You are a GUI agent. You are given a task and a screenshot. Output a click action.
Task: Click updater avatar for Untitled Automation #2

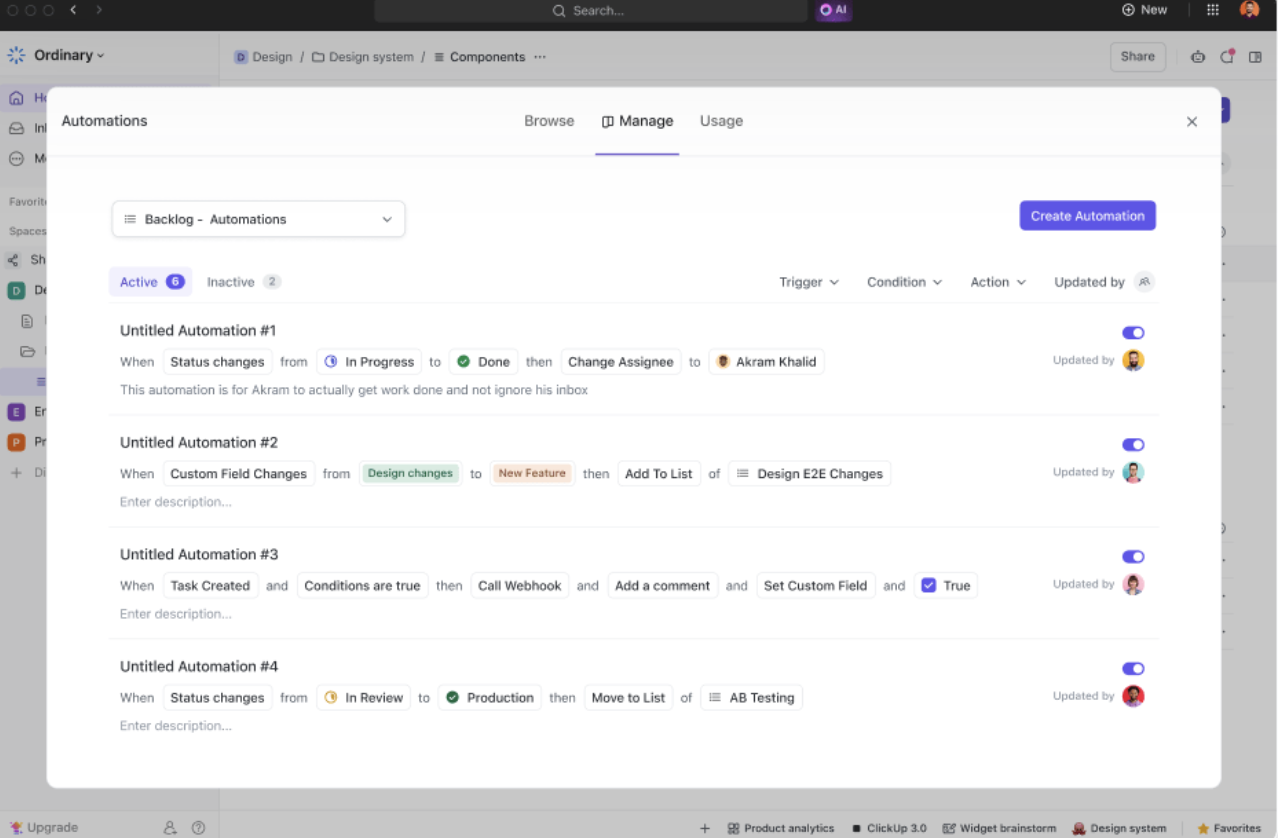(x=1133, y=472)
